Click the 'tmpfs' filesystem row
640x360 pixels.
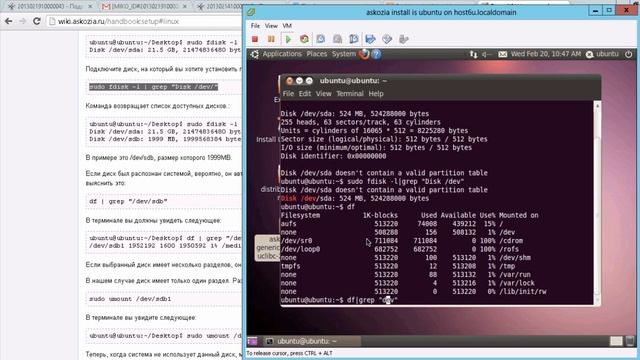(x=398, y=266)
